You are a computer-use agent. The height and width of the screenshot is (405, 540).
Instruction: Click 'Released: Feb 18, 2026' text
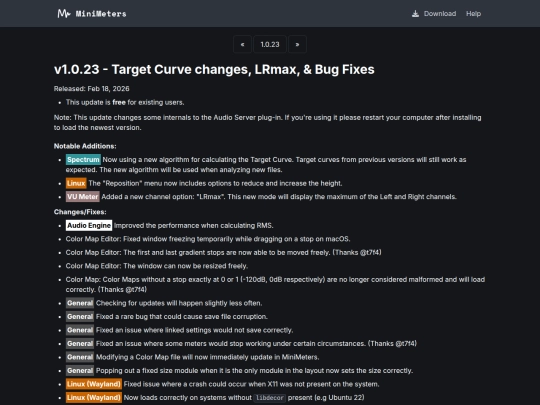92,89
